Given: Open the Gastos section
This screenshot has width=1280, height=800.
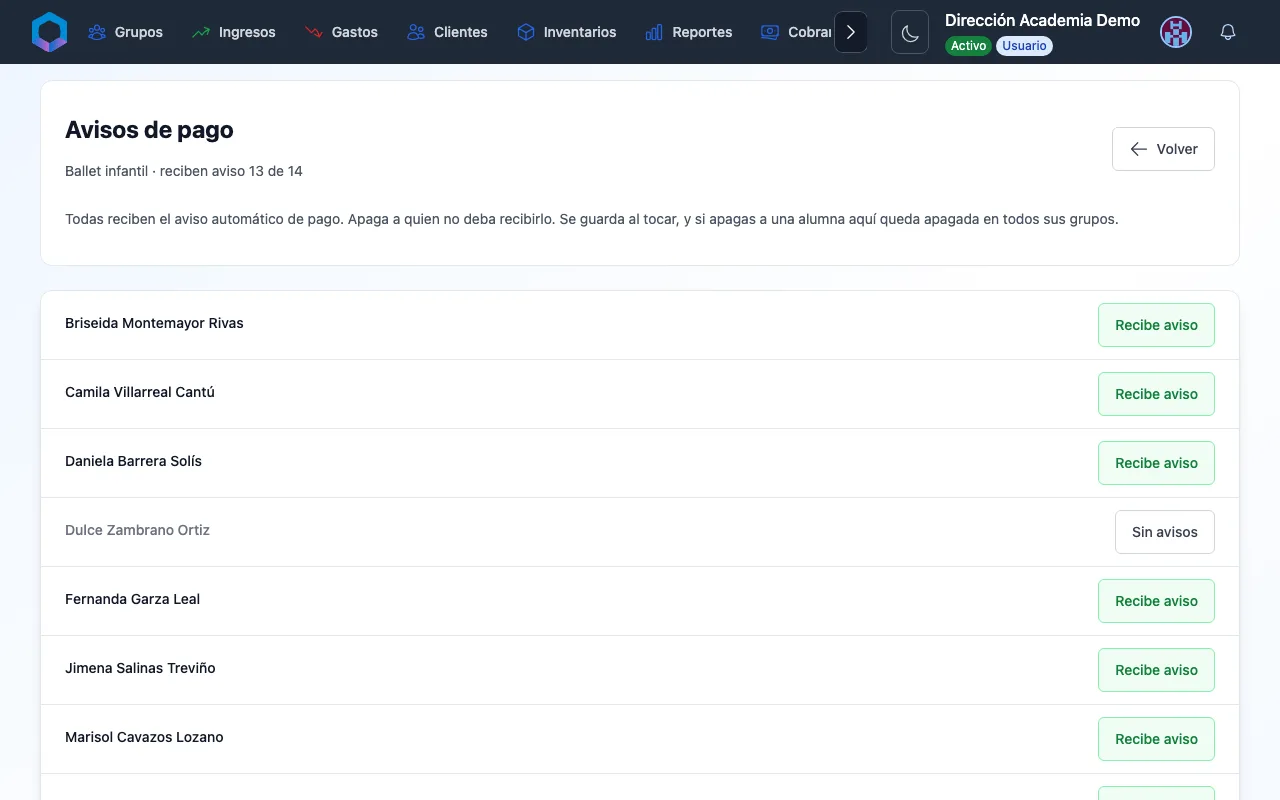Looking at the screenshot, I should [342, 32].
